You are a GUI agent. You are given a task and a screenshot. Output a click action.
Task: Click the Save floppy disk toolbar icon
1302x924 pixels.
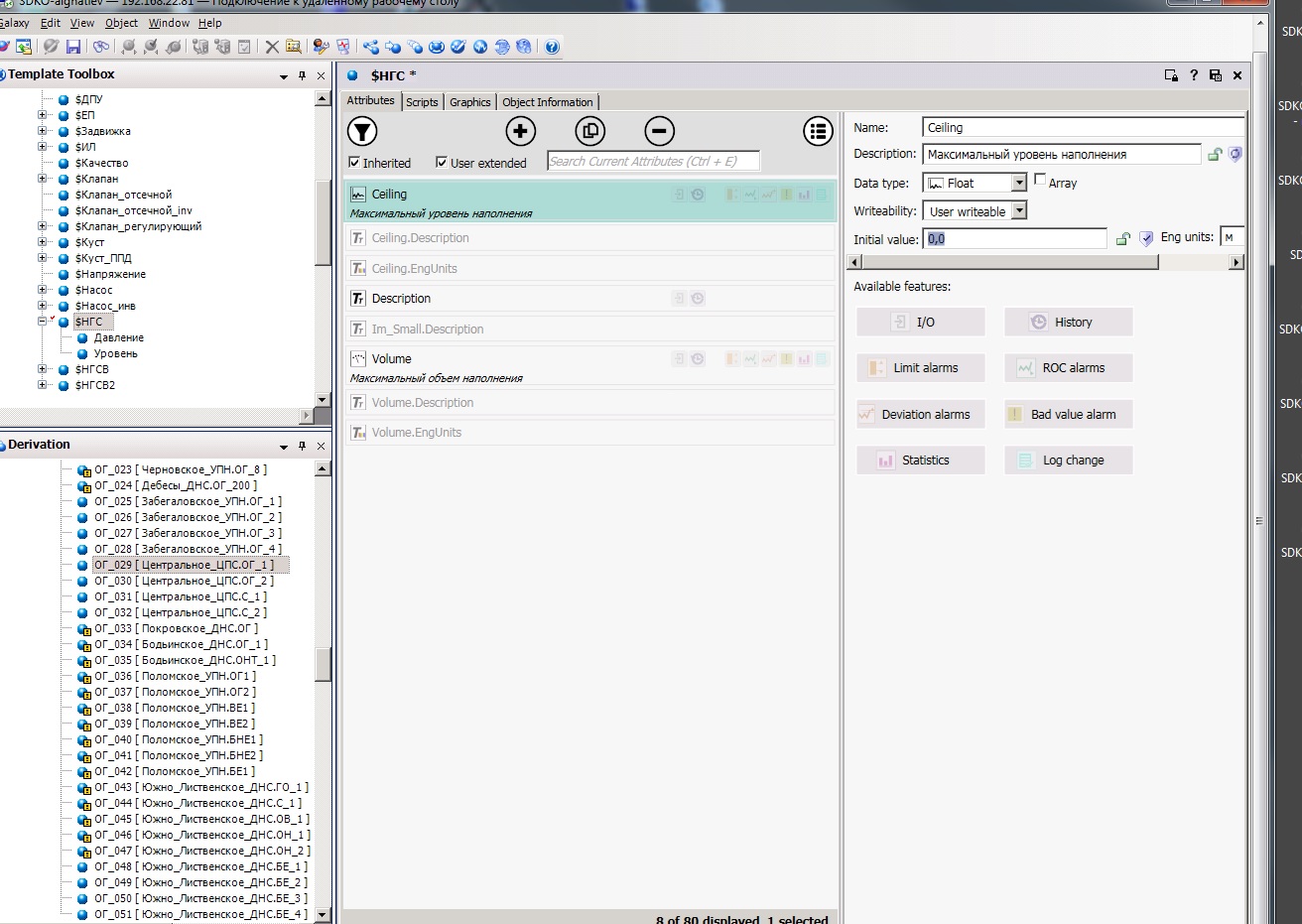tap(73, 47)
